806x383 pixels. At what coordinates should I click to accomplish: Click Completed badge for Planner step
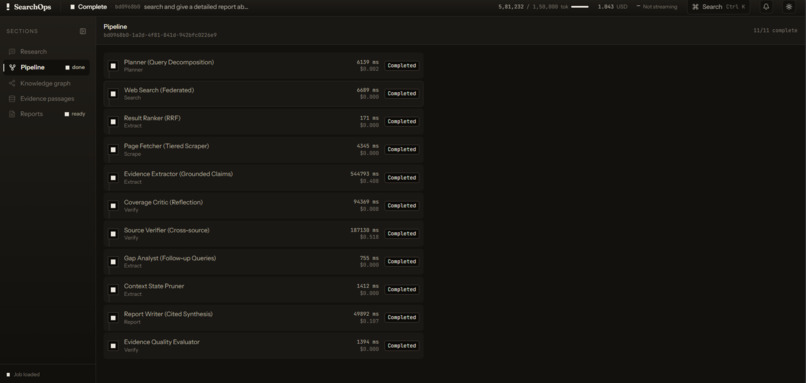401,66
